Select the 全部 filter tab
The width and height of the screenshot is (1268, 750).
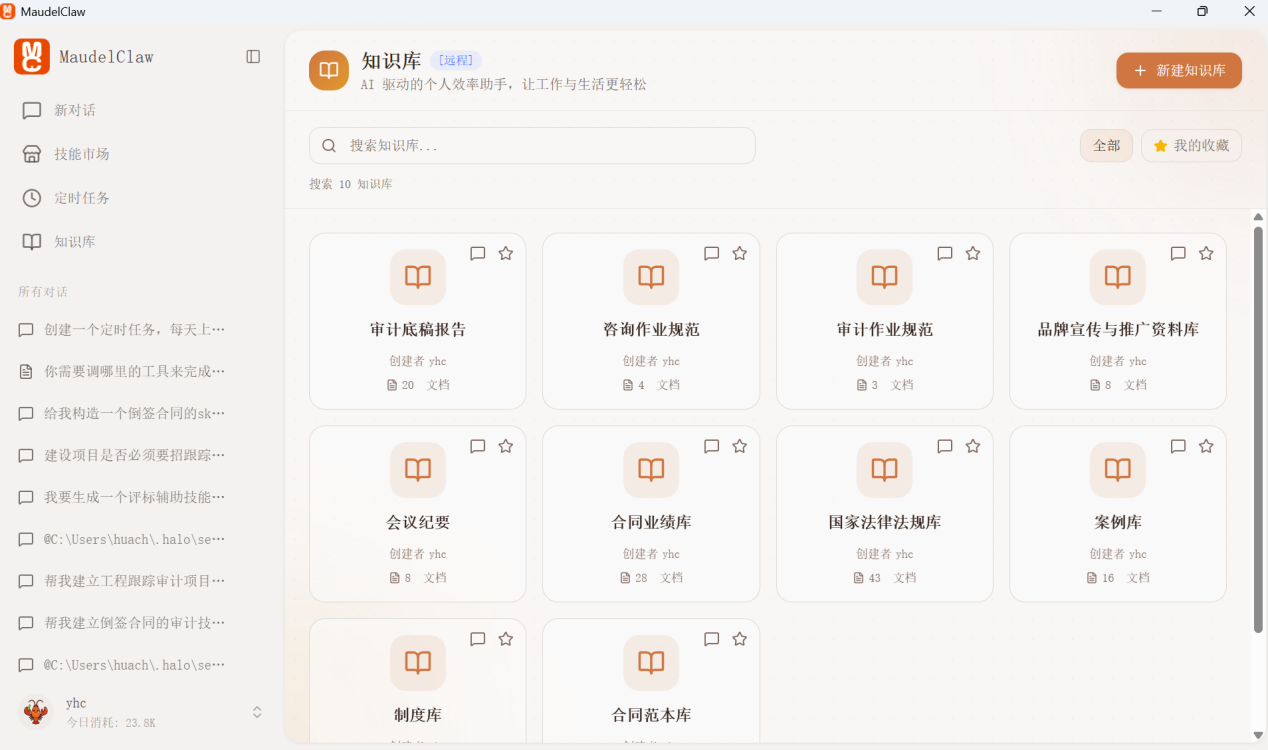(1106, 146)
